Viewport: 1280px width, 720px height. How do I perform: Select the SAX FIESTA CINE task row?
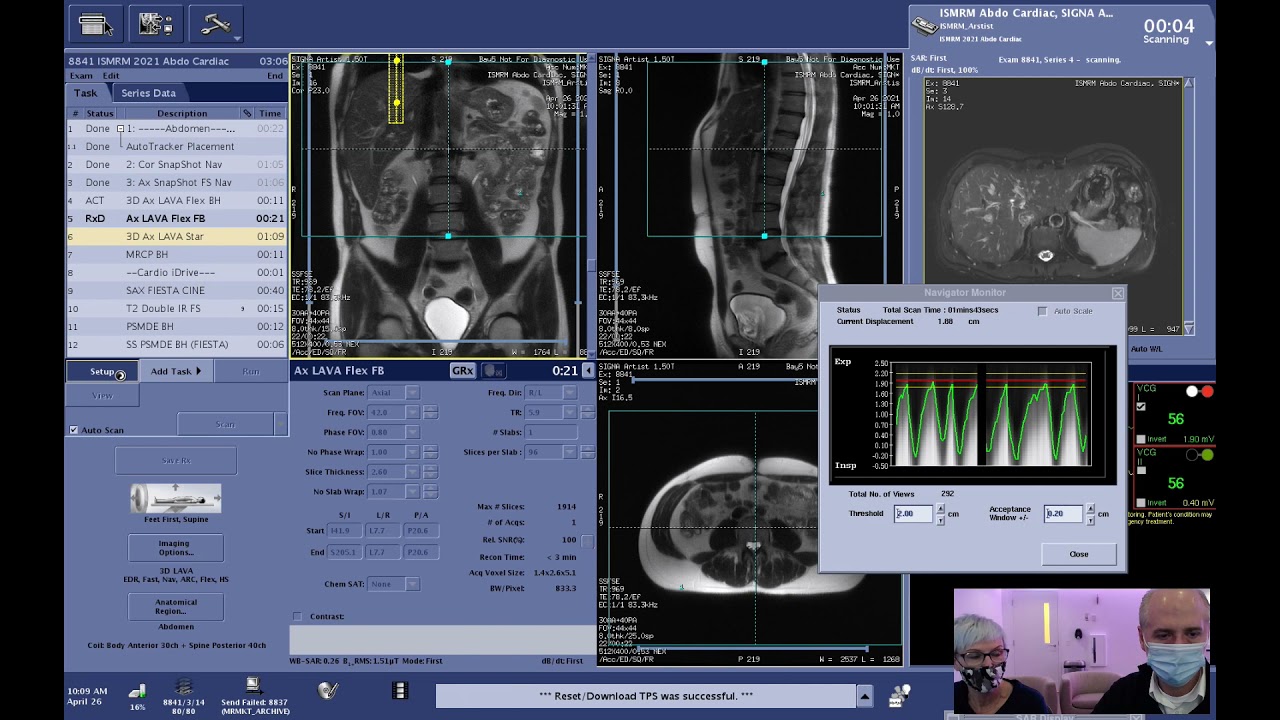click(176, 291)
